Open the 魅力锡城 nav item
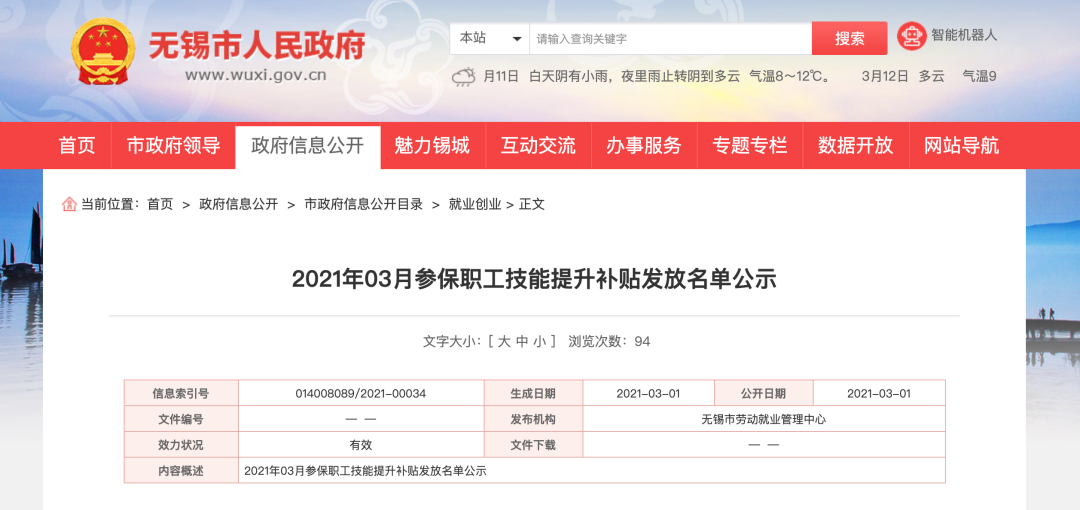Viewport: 1080px width, 510px height. click(x=432, y=145)
